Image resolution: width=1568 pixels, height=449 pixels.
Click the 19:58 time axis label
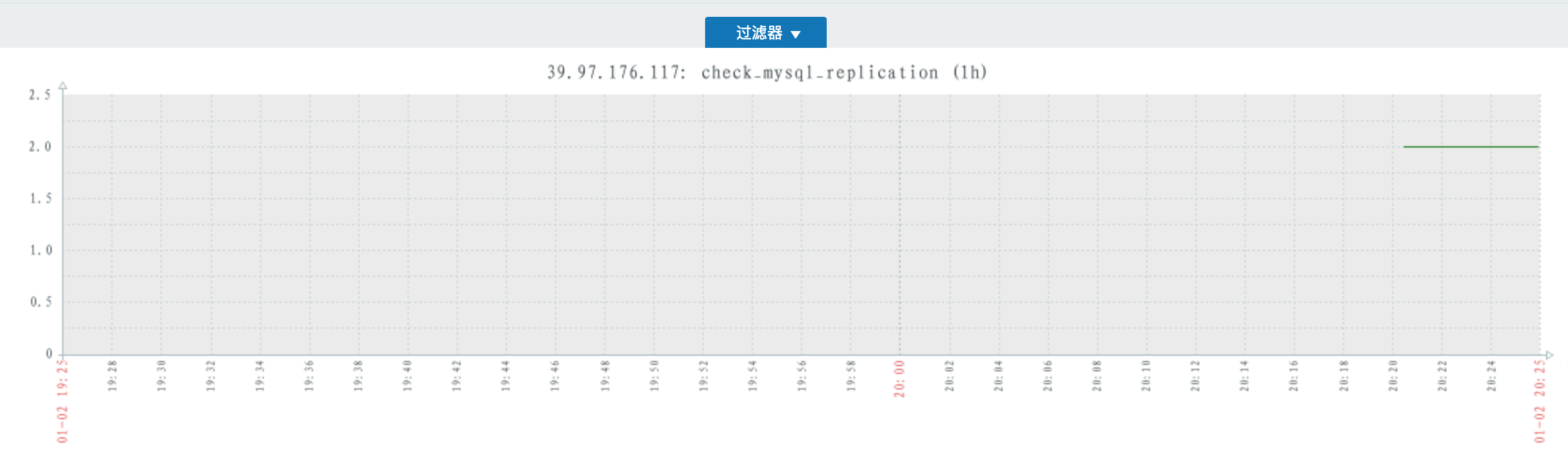(x=851, y=376)
